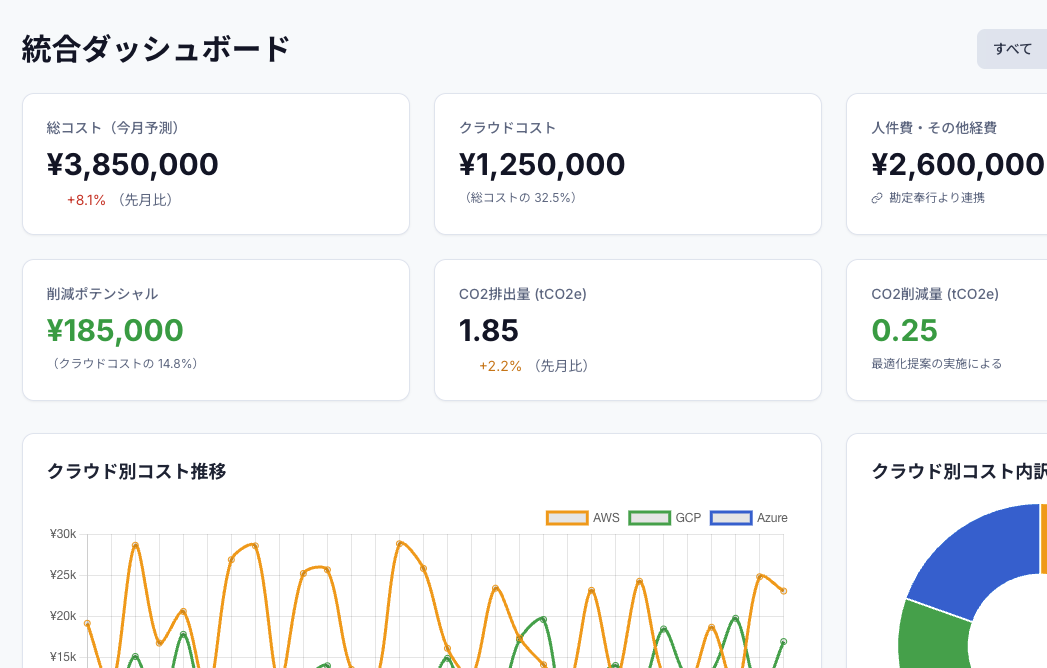Open the すべて filter selector
This screenshot has width=1047, height=668.
1010,48
